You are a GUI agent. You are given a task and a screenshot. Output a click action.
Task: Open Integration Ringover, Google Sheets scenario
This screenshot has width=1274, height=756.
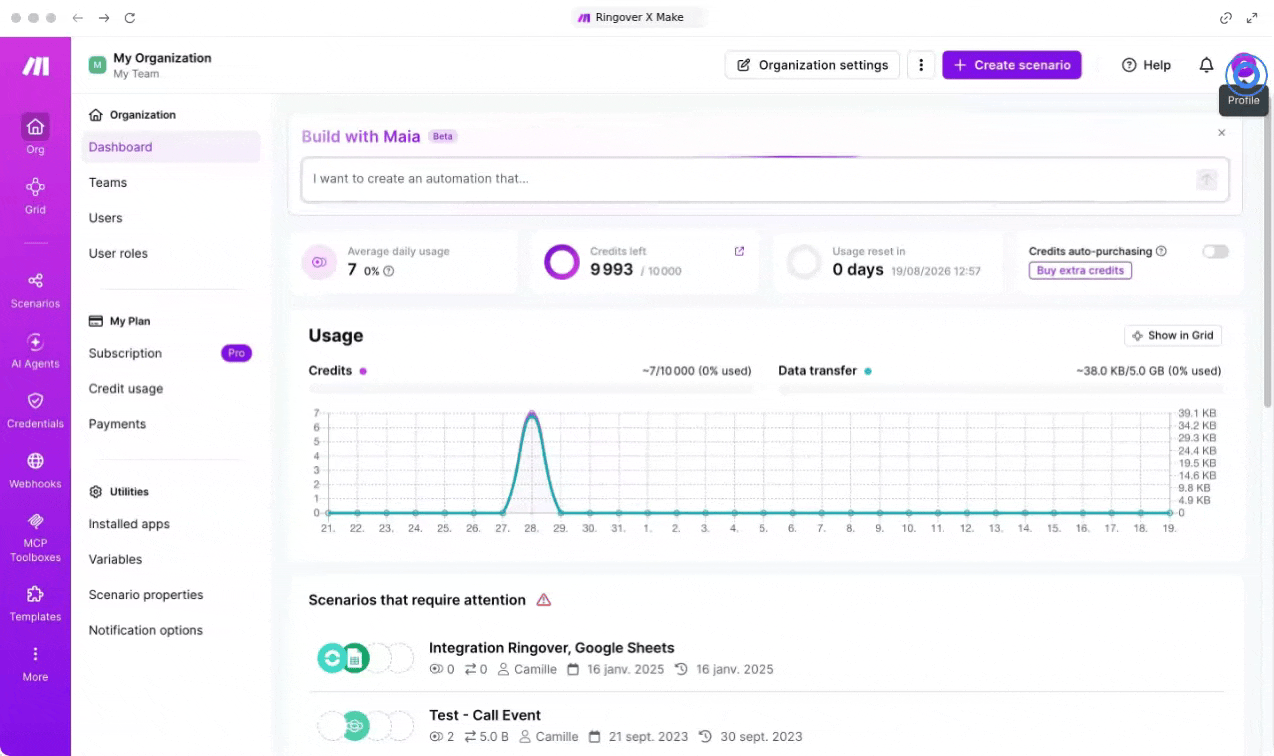point(552,648)
